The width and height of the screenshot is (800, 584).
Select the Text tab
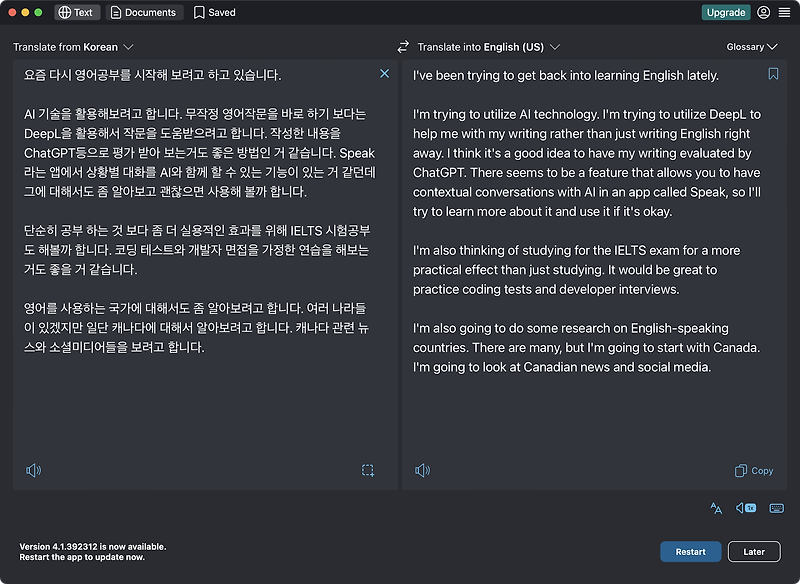77,12
